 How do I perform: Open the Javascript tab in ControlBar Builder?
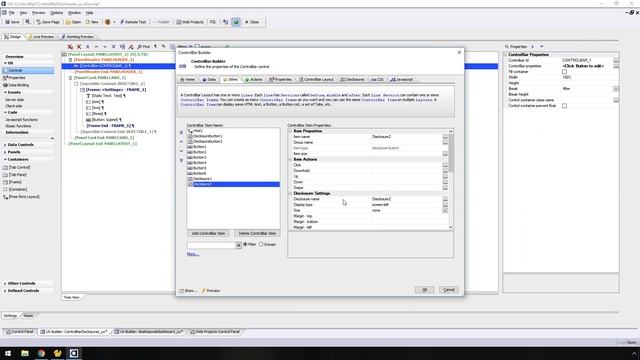[402, 80]
